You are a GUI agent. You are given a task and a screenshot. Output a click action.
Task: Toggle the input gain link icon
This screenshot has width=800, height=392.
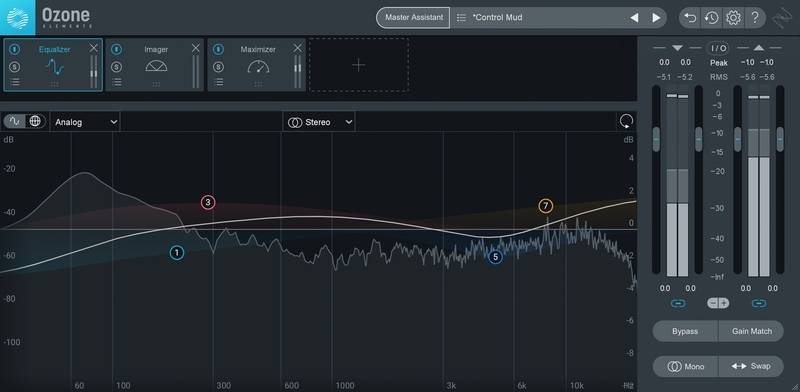[x=678, y=303]
